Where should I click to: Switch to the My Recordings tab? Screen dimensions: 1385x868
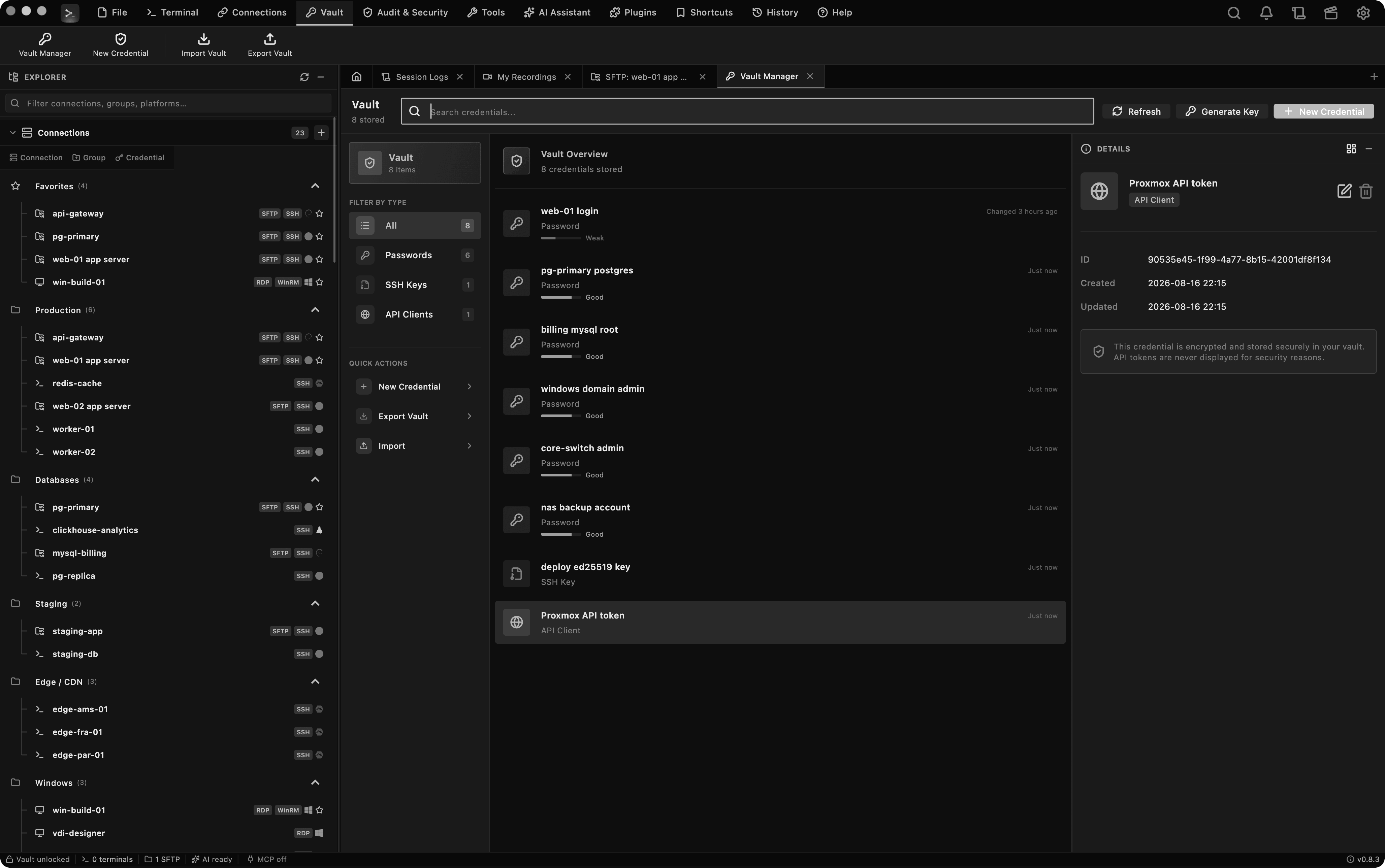tap(527, 77)
